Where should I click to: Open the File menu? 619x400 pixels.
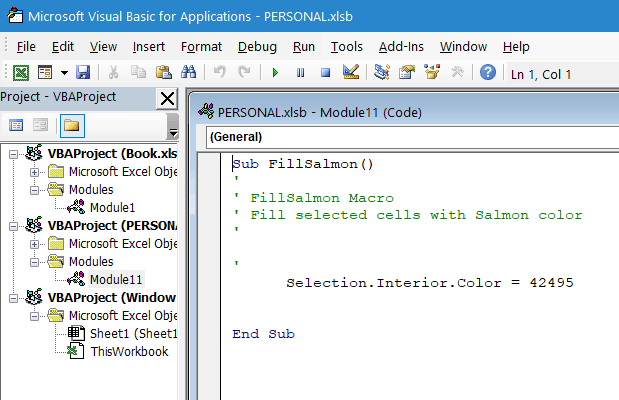(x=26, y=47)
